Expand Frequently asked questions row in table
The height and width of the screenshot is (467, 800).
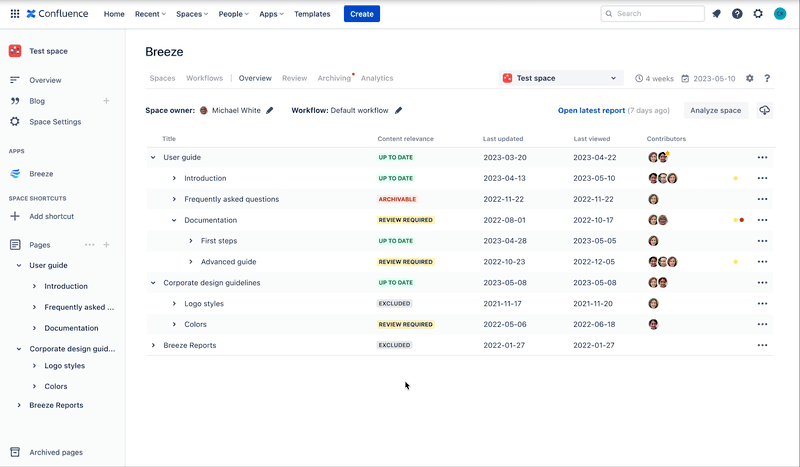point(174,199)
